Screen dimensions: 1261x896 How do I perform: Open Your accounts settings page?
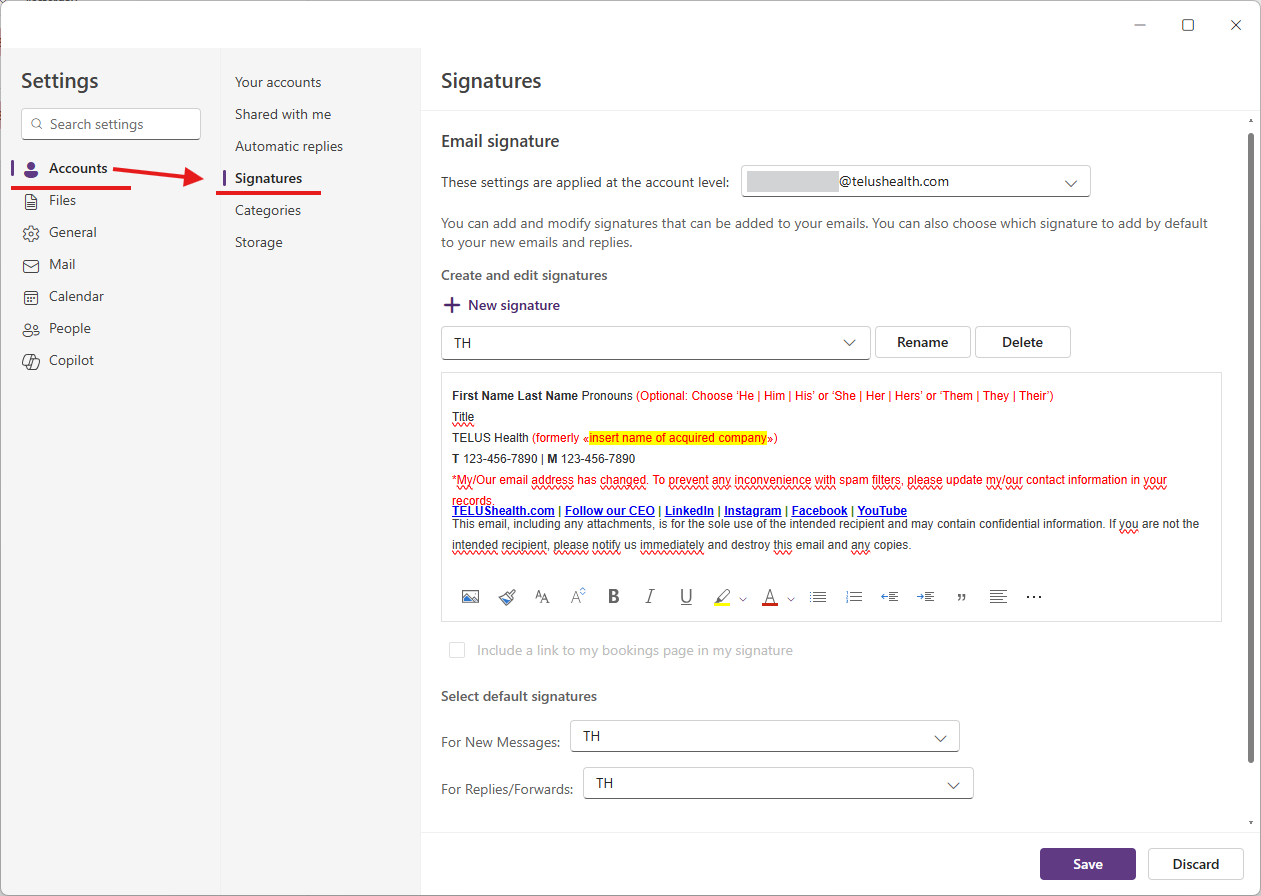point(278,82)
